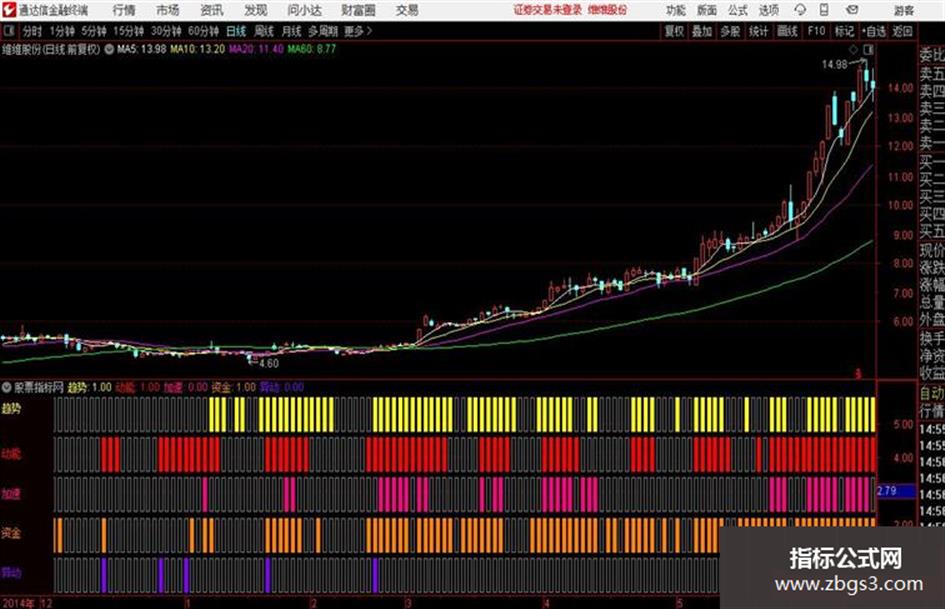The image size is (945, 609).
Task: Toggle the left panel icon beside 分时
Action: click(9, 31)
